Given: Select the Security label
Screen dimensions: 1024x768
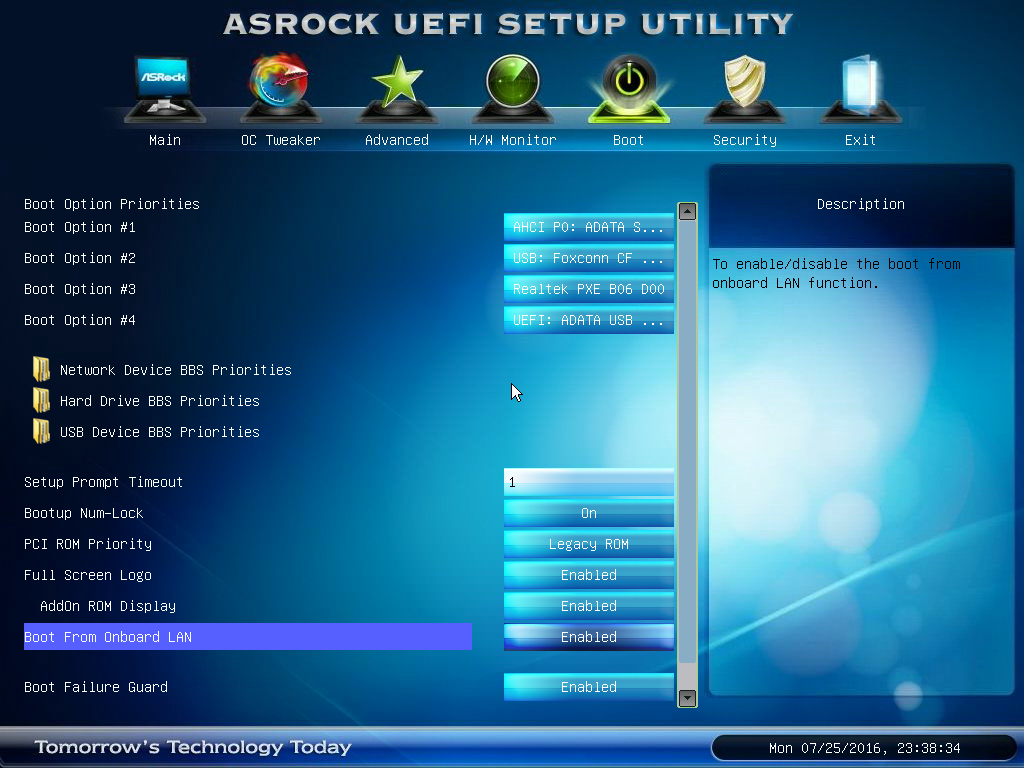Looking at the screenshot, I should pos(744,140).
